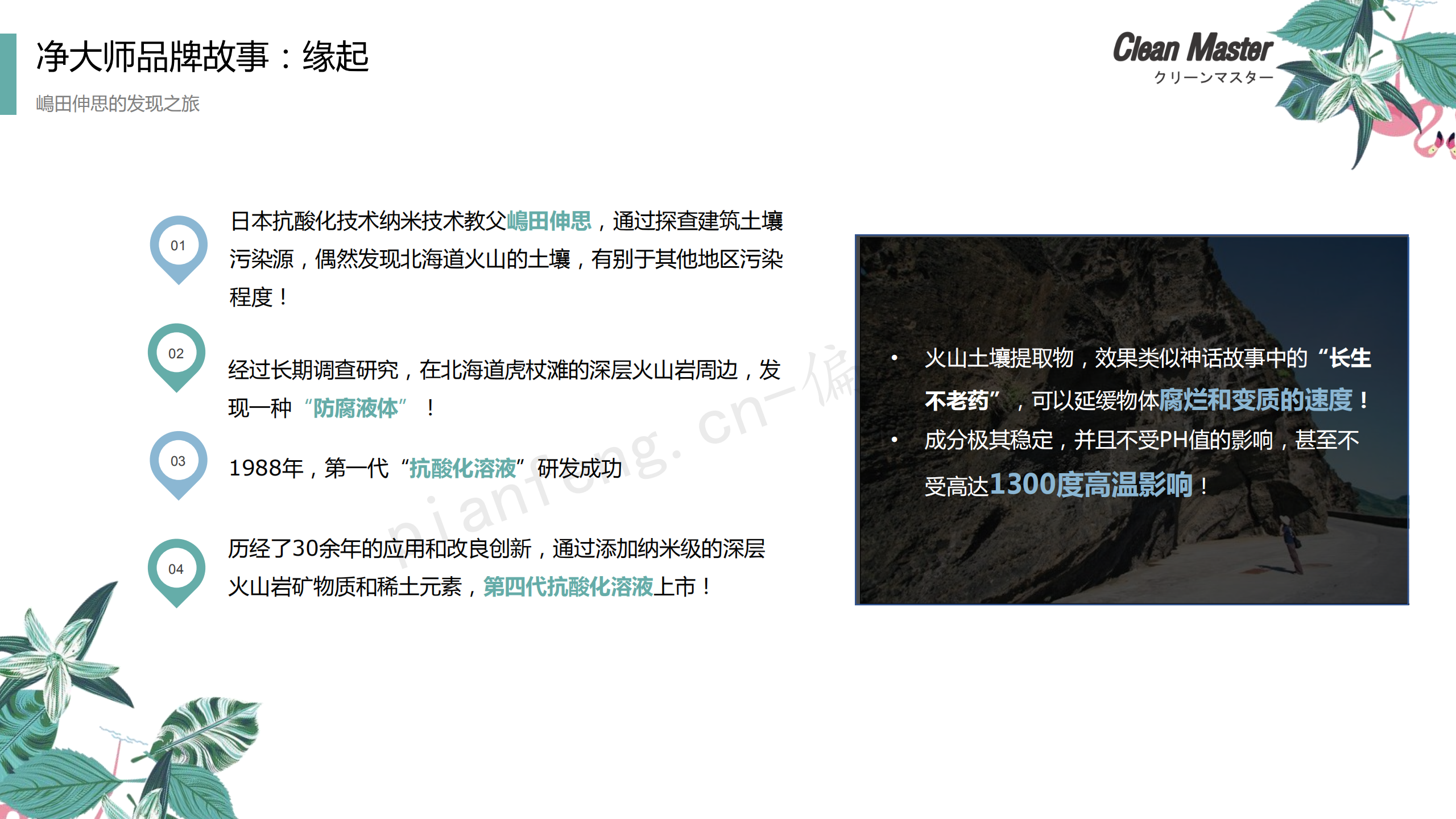Click the bold quote 长生不老药
The image size is (1456, 819).
click(1148, 379)
